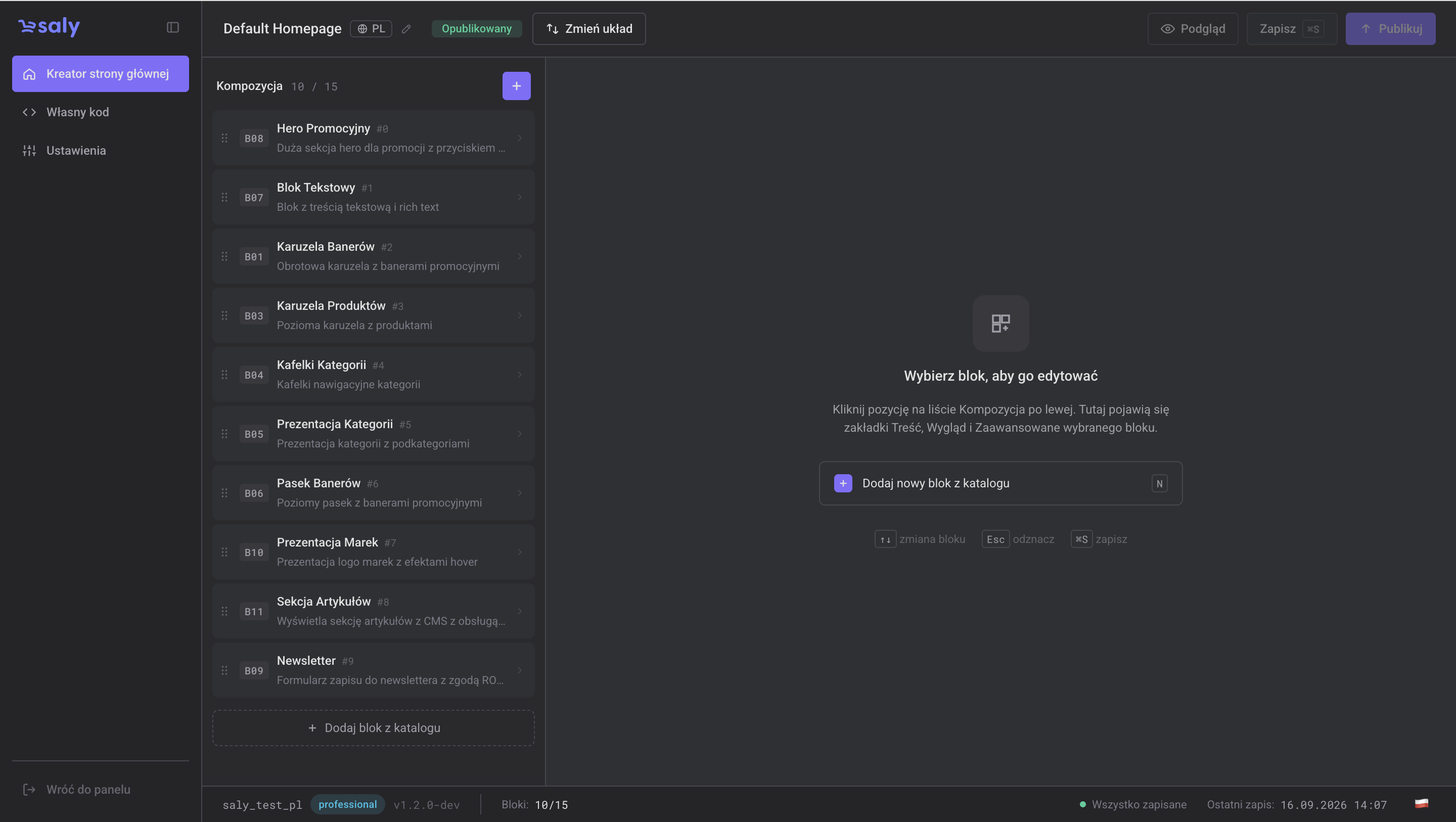Collapse the sidebar panel icon
The height and width of the screenshot is (822, 1456).
[173, 27]
